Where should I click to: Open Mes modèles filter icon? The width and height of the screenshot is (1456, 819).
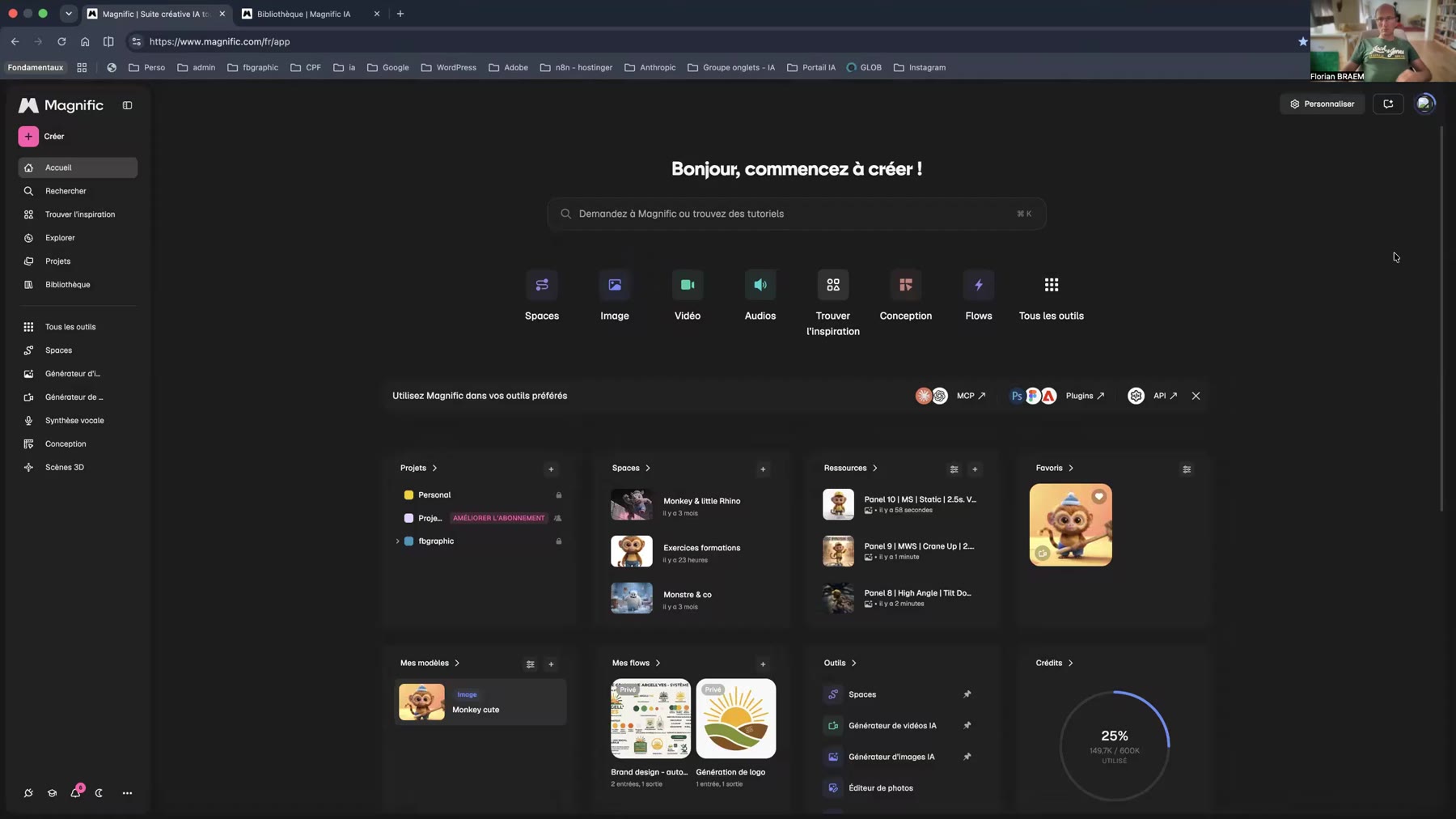coord(530,664)
